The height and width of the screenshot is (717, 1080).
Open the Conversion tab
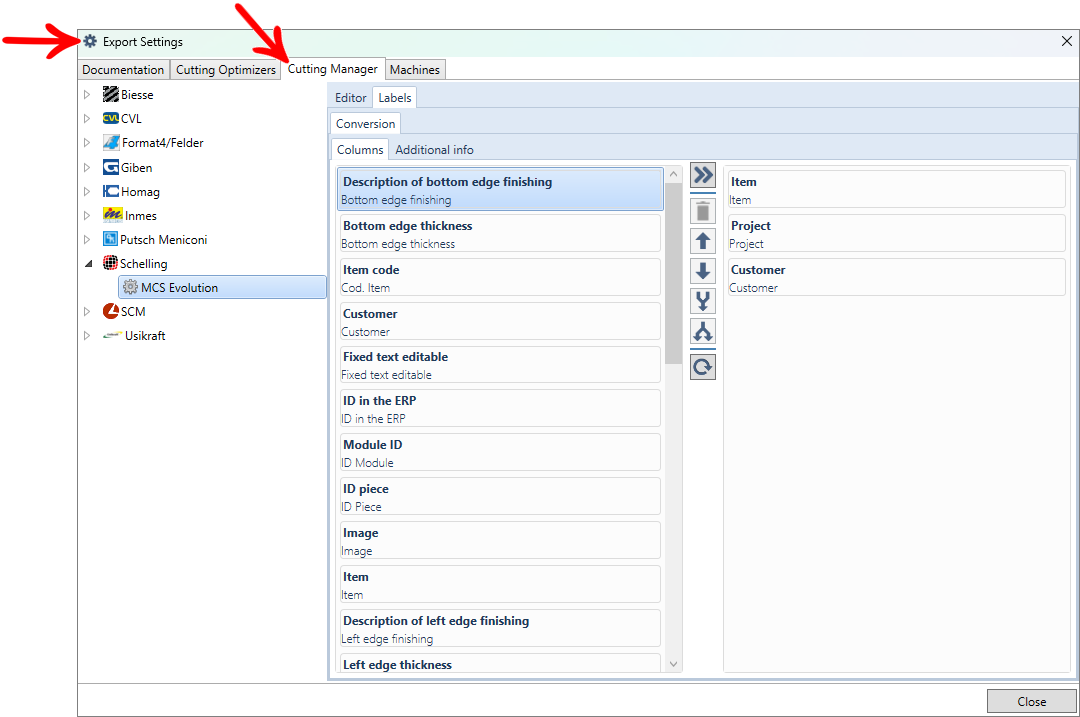[366, 124]
